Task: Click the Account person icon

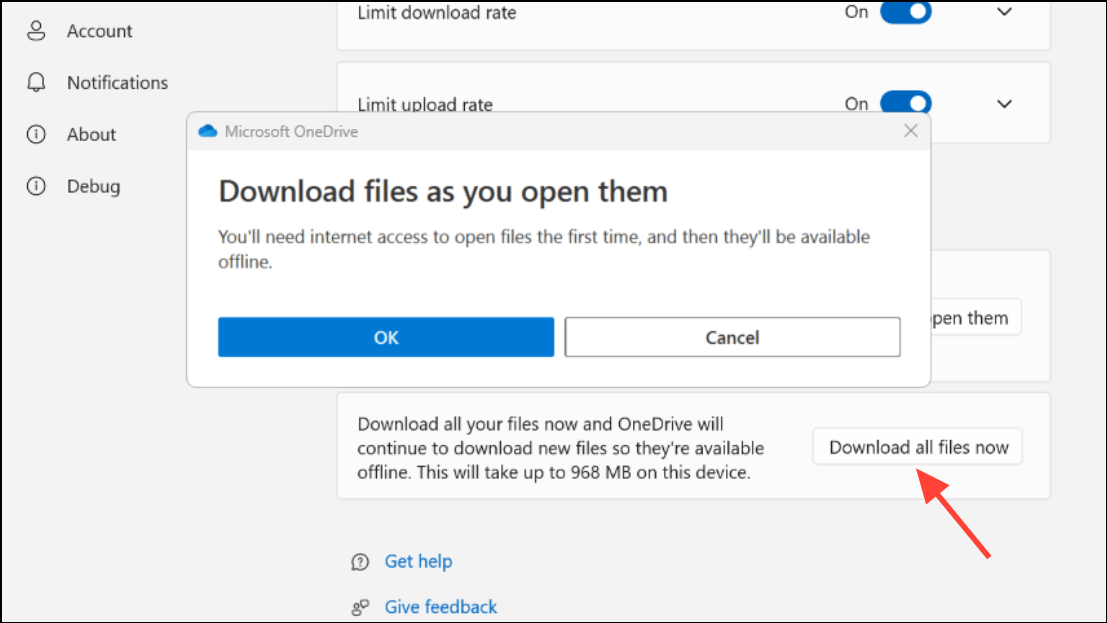Action: (36, 30)
